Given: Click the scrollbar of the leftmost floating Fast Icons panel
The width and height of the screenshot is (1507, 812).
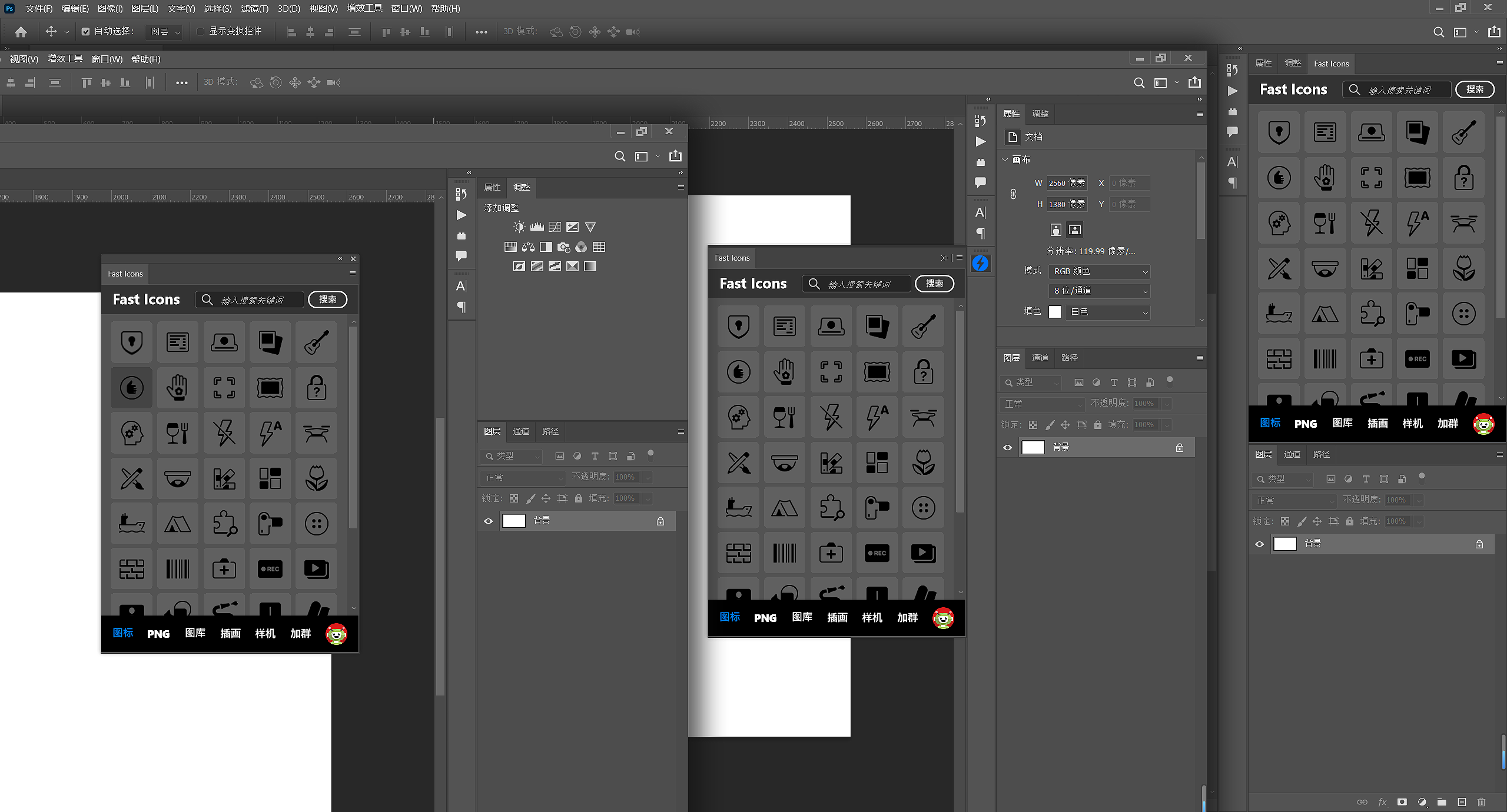Looking at the screenshot, I should point(353,427).
